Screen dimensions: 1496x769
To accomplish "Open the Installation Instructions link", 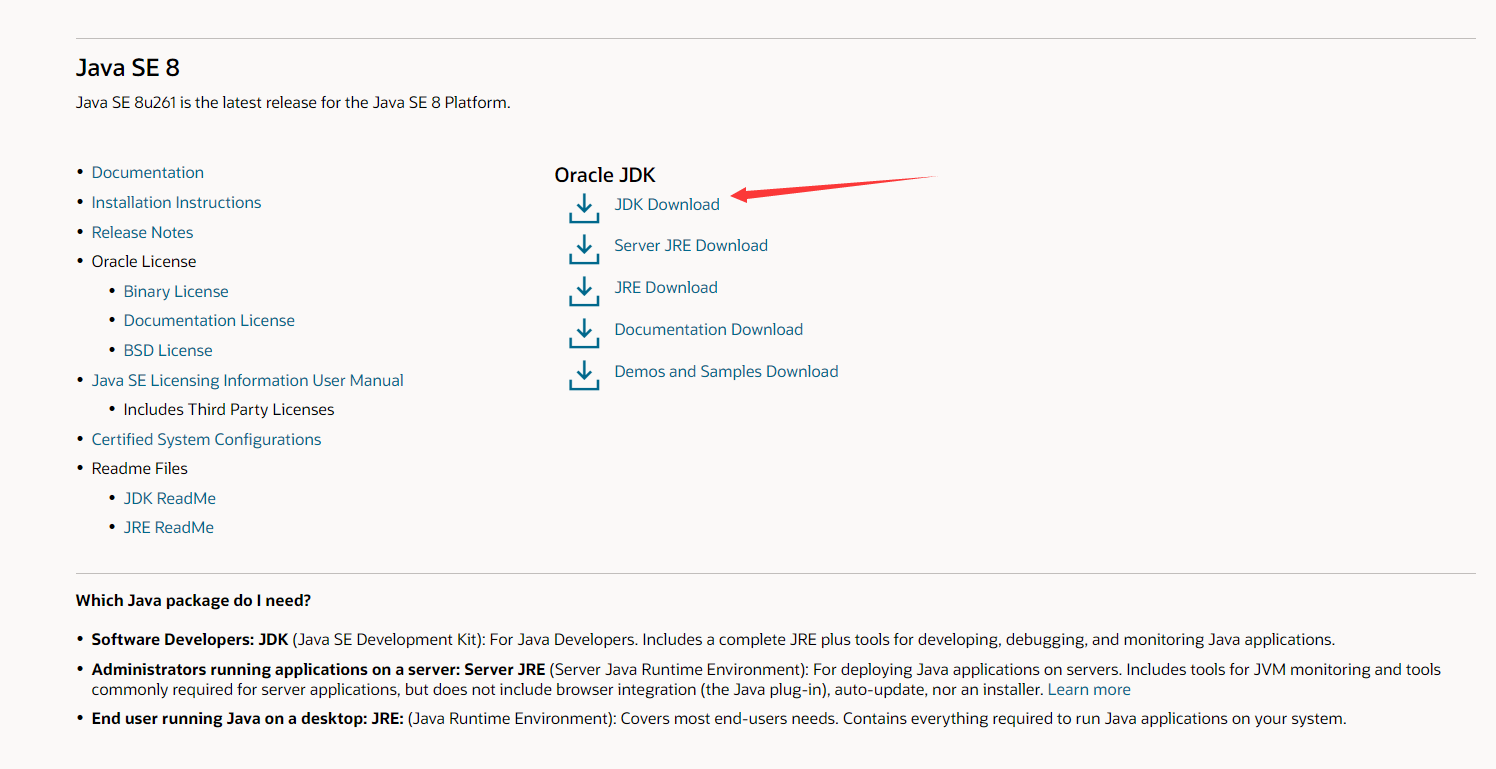I will click(x=176, y=202).
